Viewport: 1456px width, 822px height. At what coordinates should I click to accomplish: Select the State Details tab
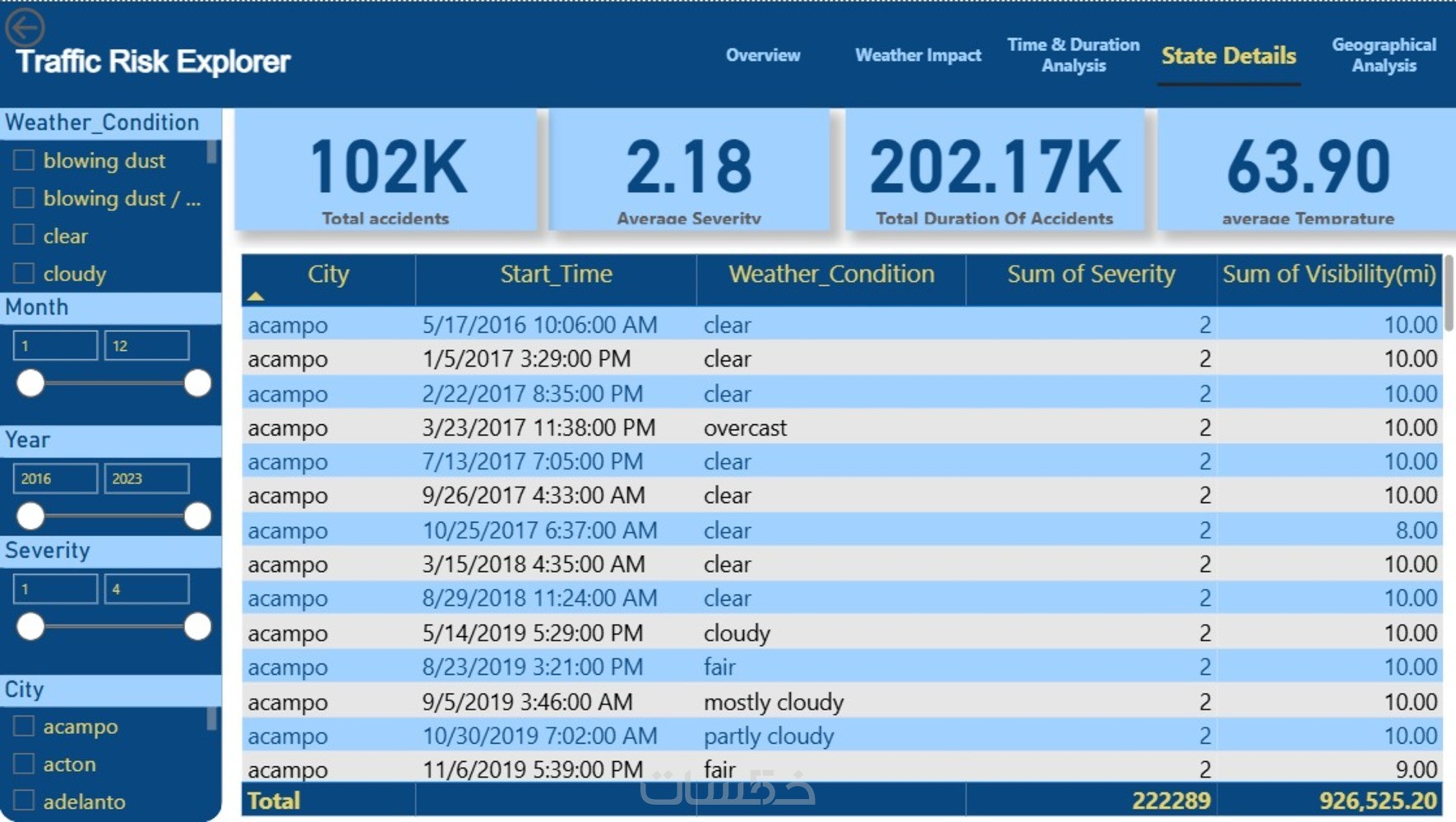1228,56
